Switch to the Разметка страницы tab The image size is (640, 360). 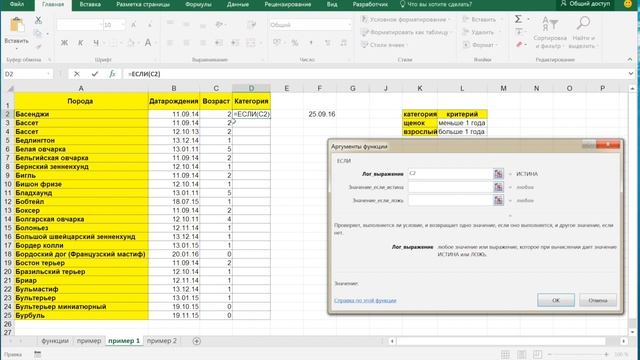coord(143,4)
